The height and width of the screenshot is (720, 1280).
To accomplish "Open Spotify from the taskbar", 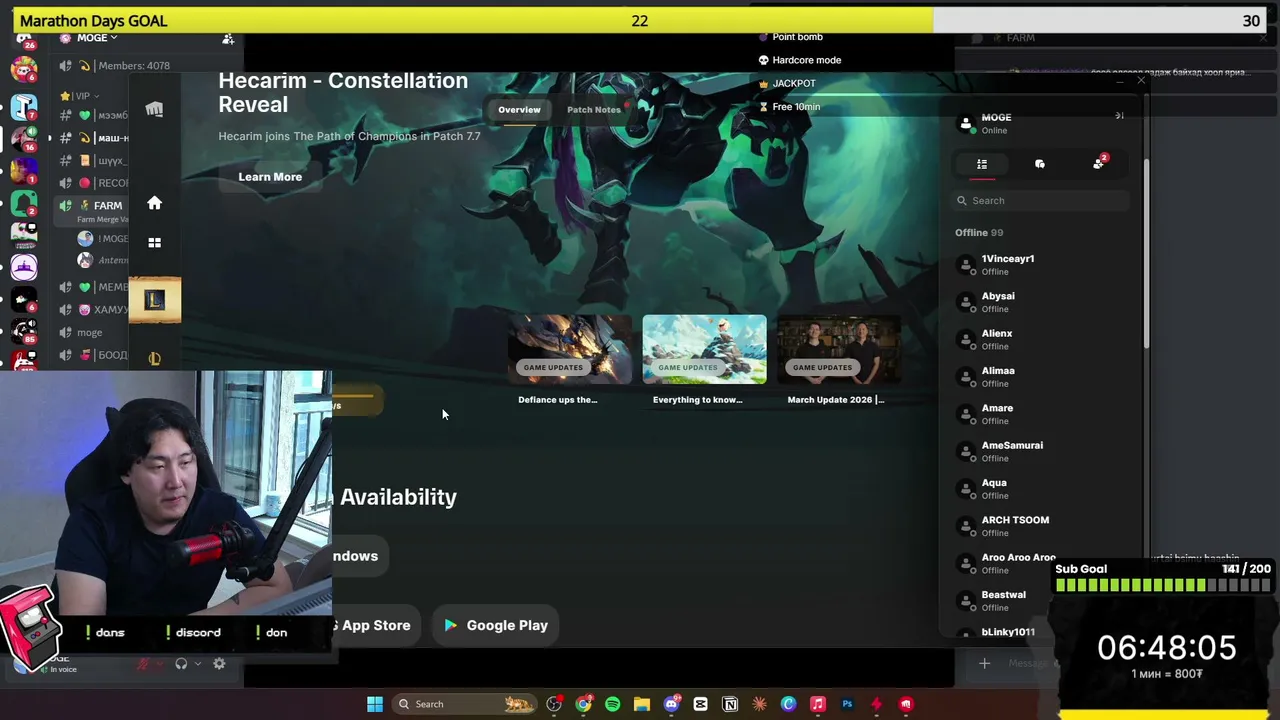I will (612, 704).
